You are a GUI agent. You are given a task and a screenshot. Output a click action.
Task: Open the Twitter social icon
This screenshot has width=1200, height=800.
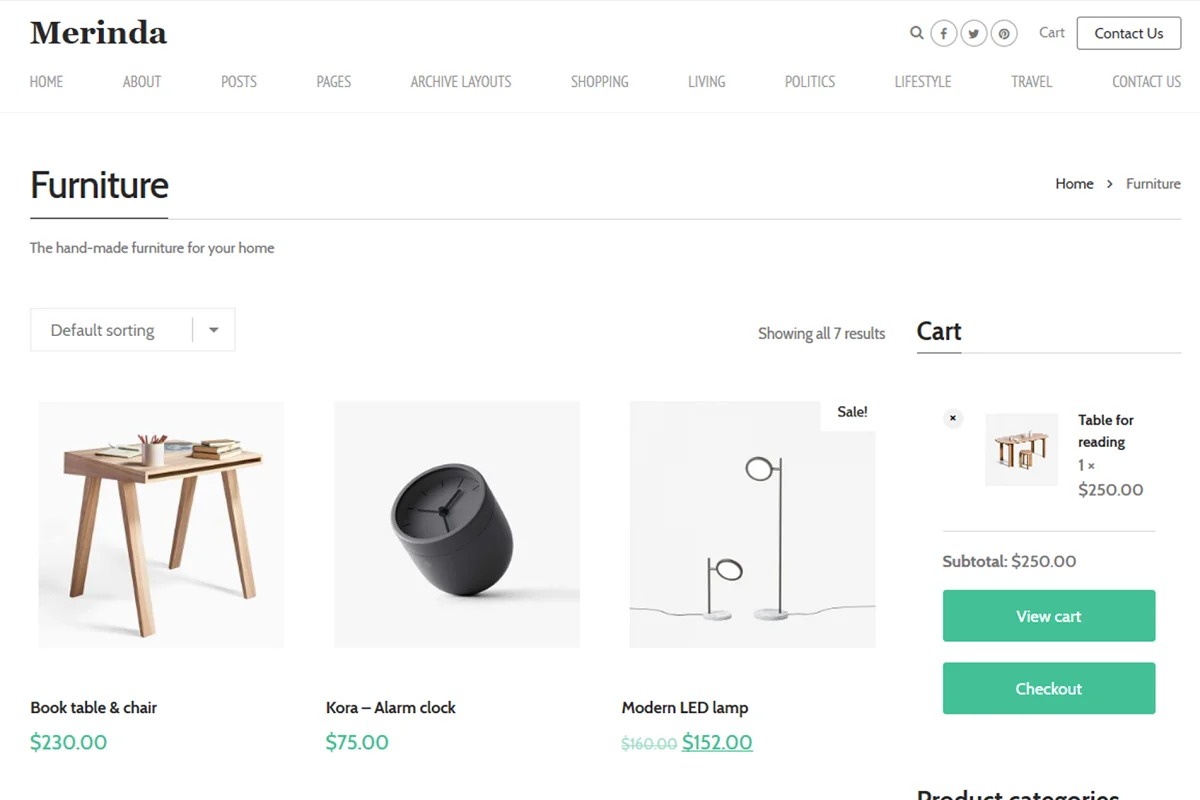(x=974, y=34)
